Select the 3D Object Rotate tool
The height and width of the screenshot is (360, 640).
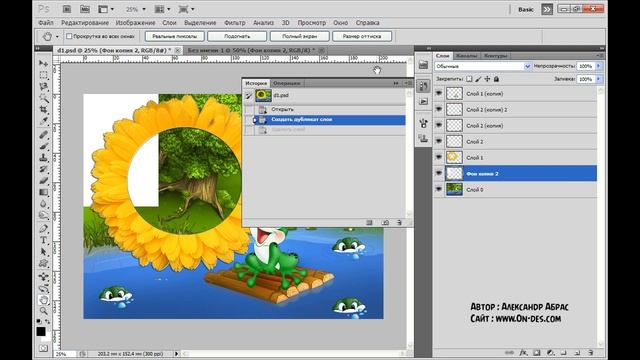[43, 277]
